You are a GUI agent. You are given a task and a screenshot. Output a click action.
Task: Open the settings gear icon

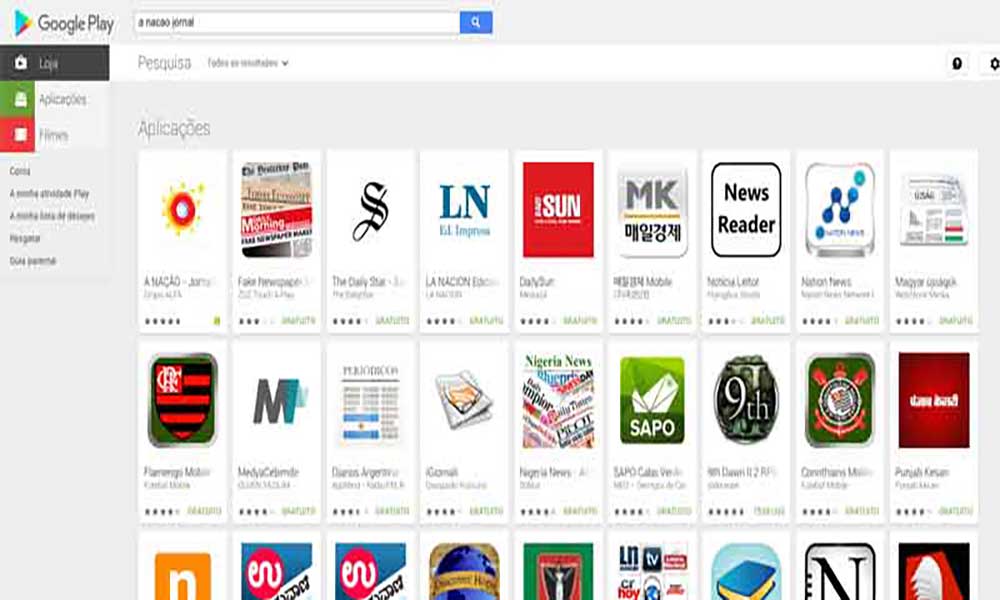(x=993, y=63)
